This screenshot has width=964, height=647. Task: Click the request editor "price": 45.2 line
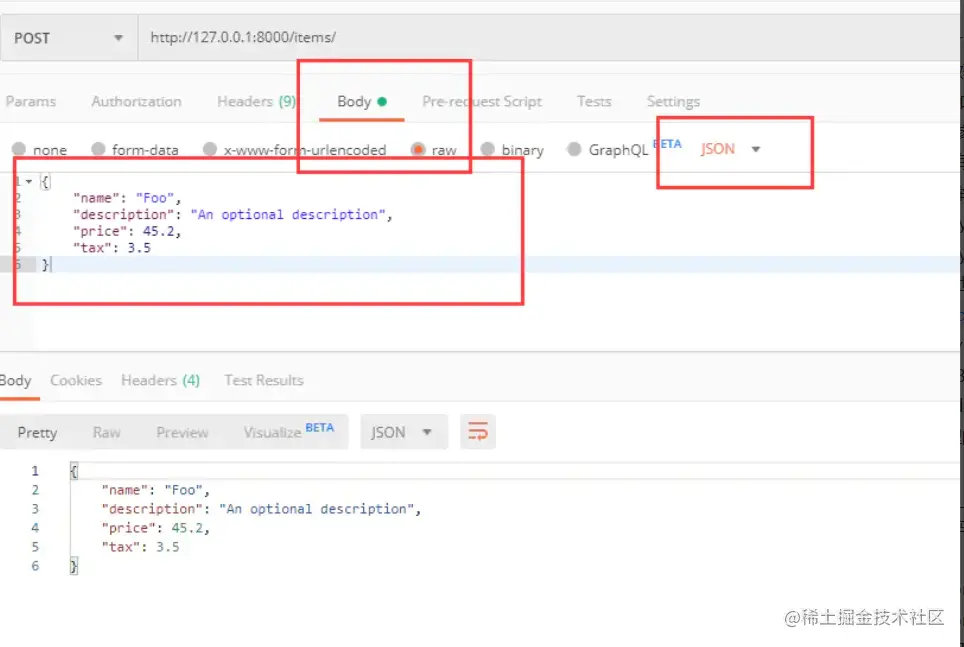(127, 231)
